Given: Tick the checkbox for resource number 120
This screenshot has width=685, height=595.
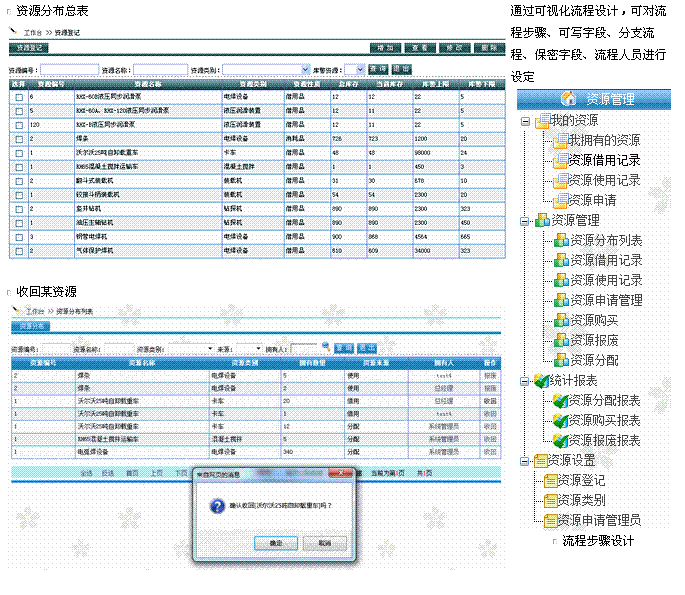Looking at the screenshot, I should pos(19,125).
